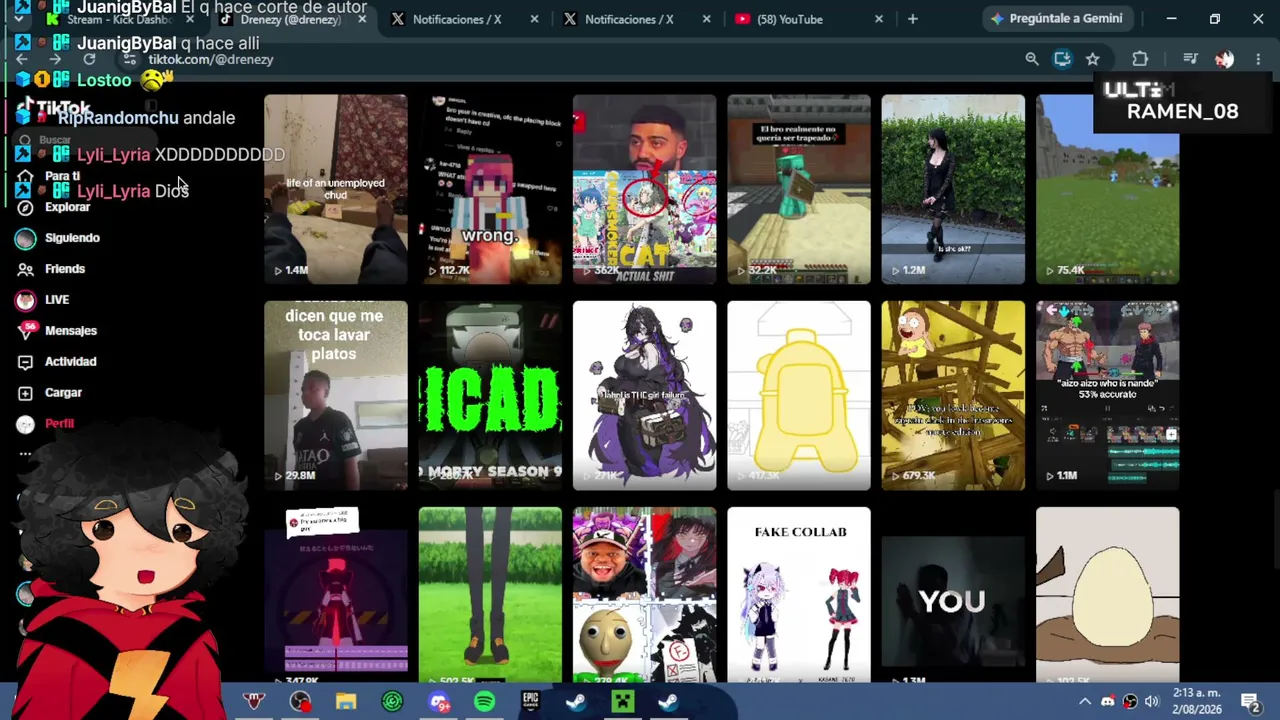Open the dark 'YOU' video thumbnail
This screenshot has height=720, width=1280.
pos(953,595)
